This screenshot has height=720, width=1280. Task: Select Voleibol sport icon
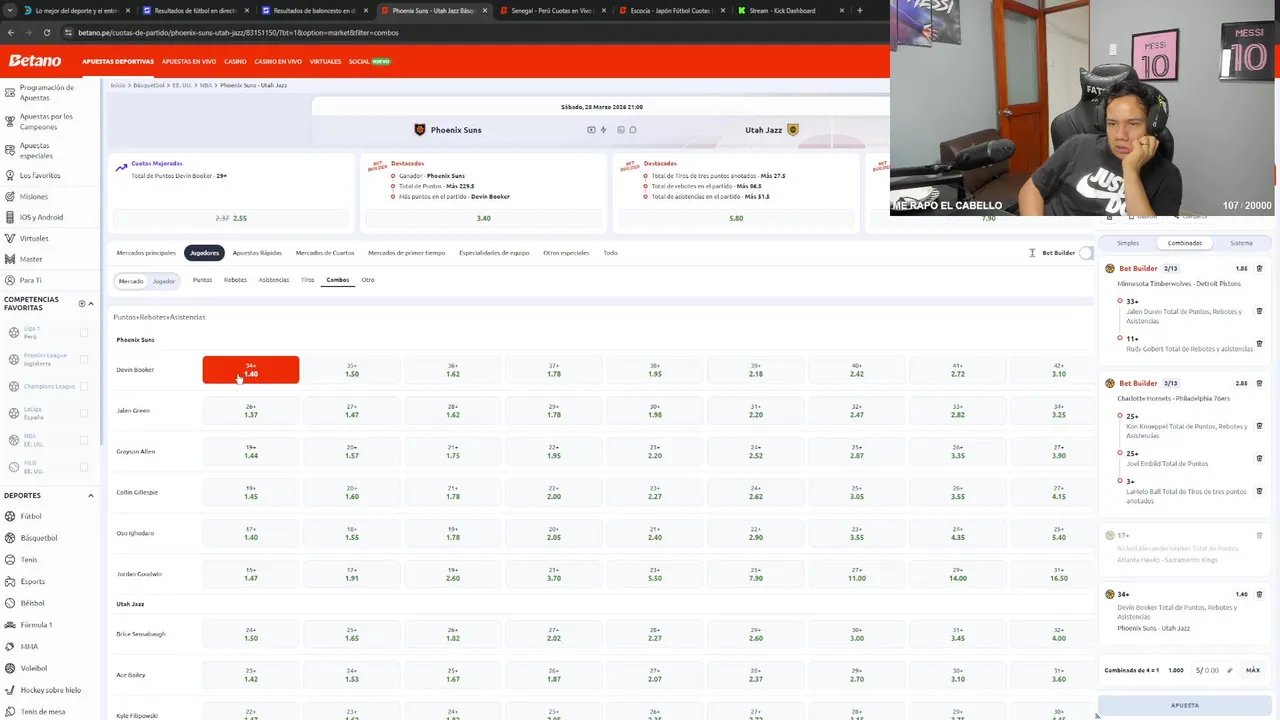(x=9, y=668)
